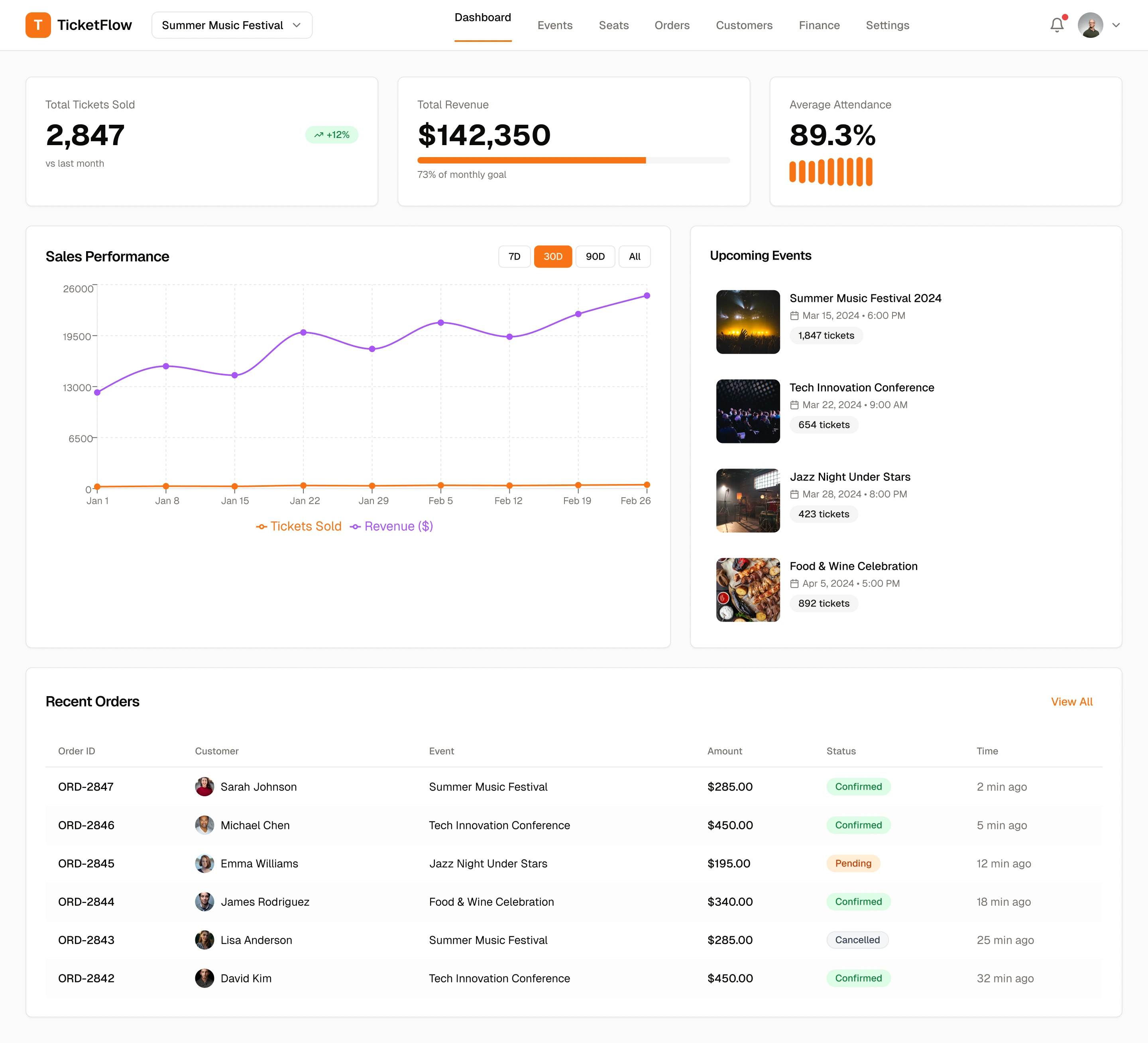The height and width of the screenshot is (1043, 1148).
Task: Toggle the Revenue ($) chart legend
Action: [392, 526]
